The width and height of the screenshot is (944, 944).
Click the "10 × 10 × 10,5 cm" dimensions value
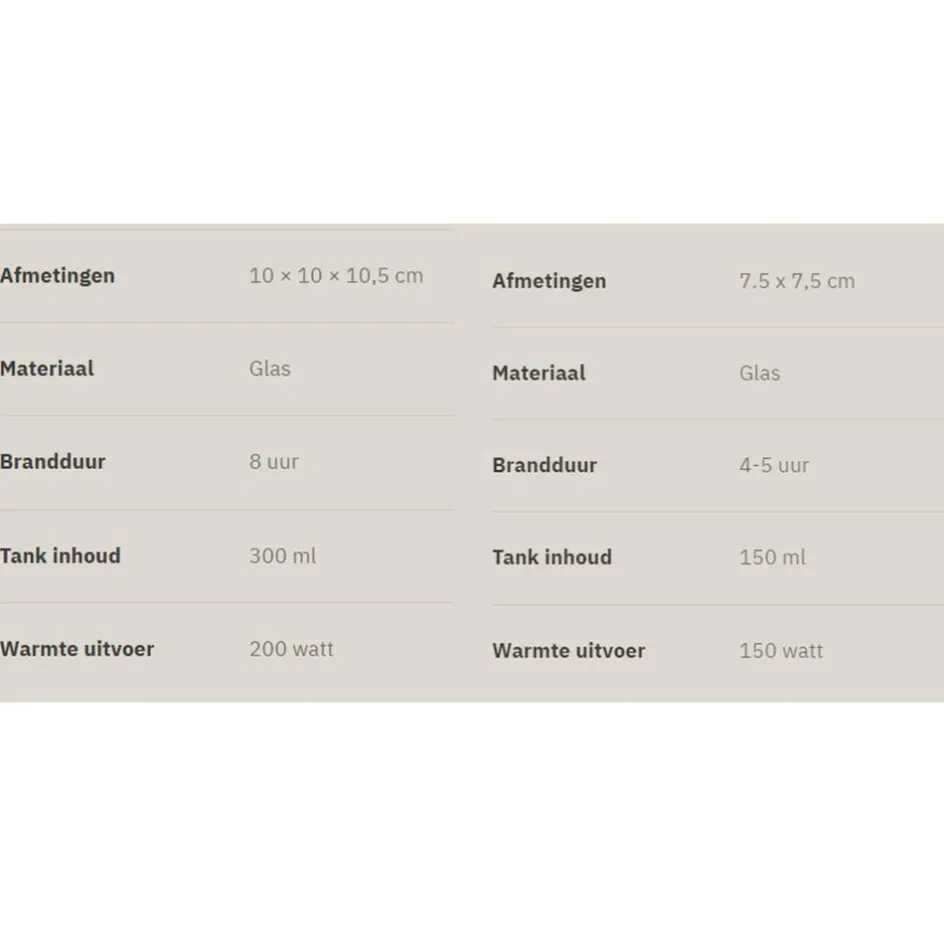tap(336, 276)
